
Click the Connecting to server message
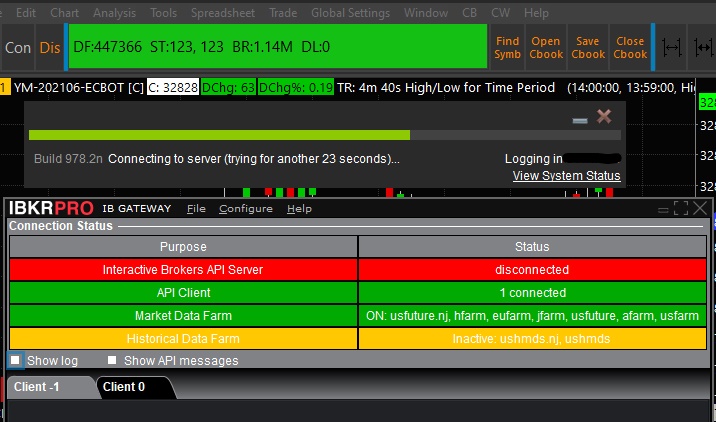tap(254, 159)
